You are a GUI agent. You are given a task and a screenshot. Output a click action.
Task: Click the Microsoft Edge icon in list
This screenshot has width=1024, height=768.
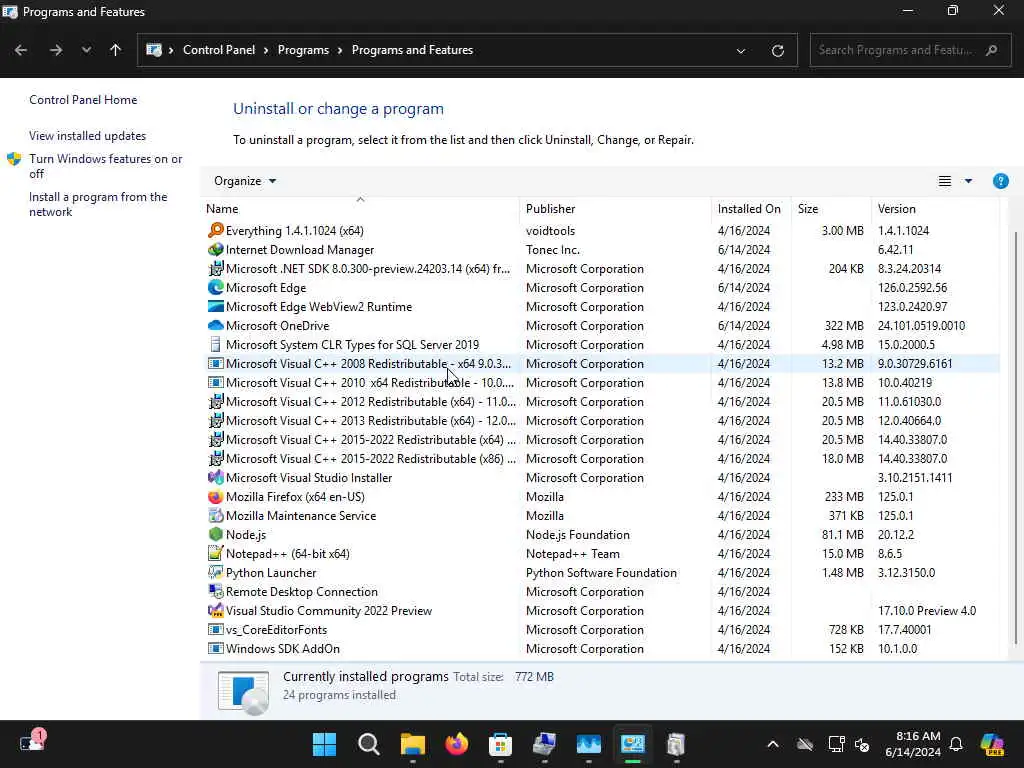tap(216, 287)
